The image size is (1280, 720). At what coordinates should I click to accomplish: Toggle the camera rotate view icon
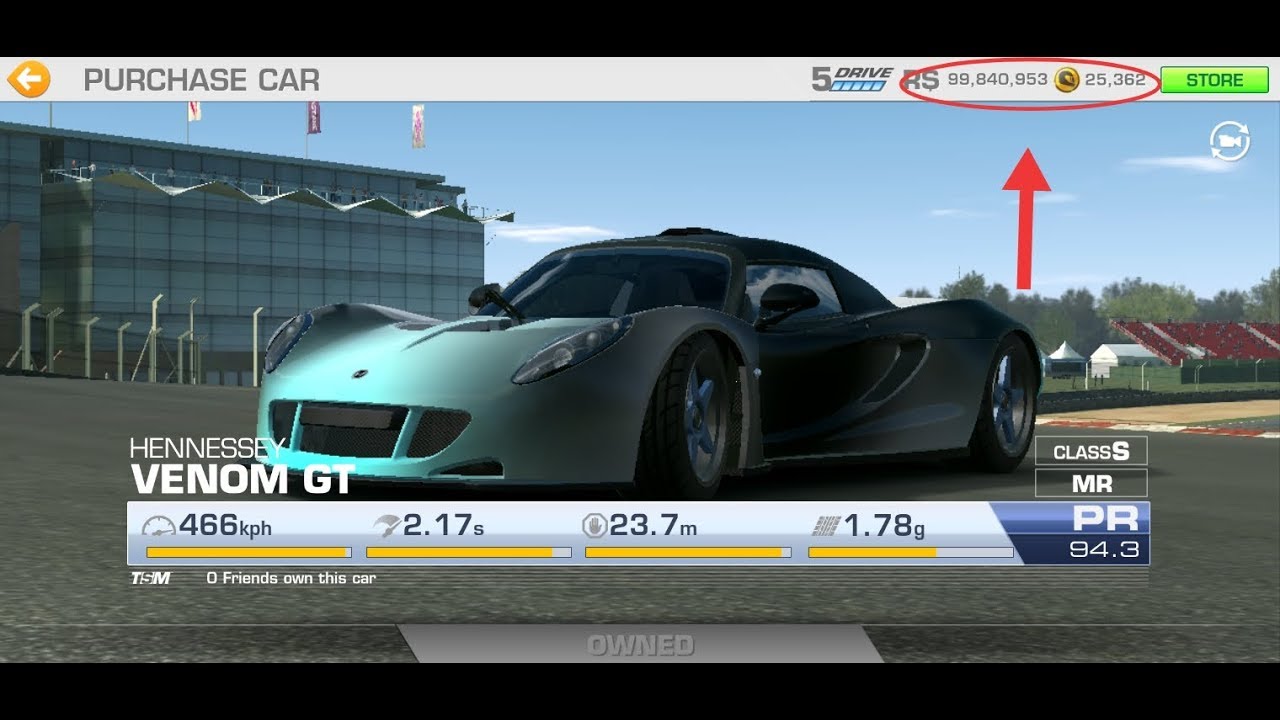point(1229,142)
